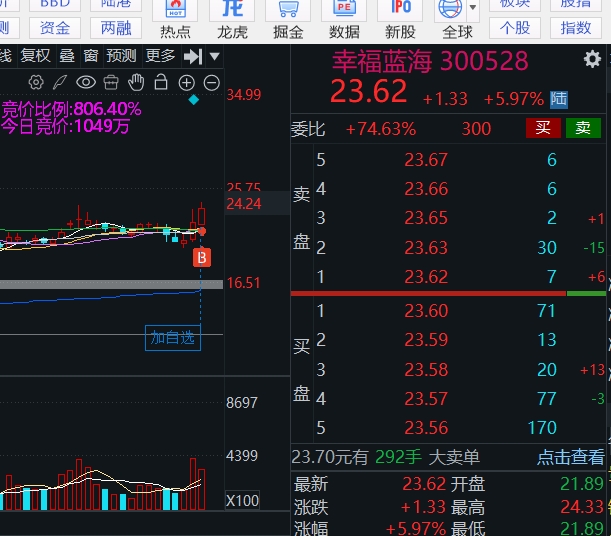
Task: Click stock title 幸福蓝海 300528
Action: tap(430, 62)
